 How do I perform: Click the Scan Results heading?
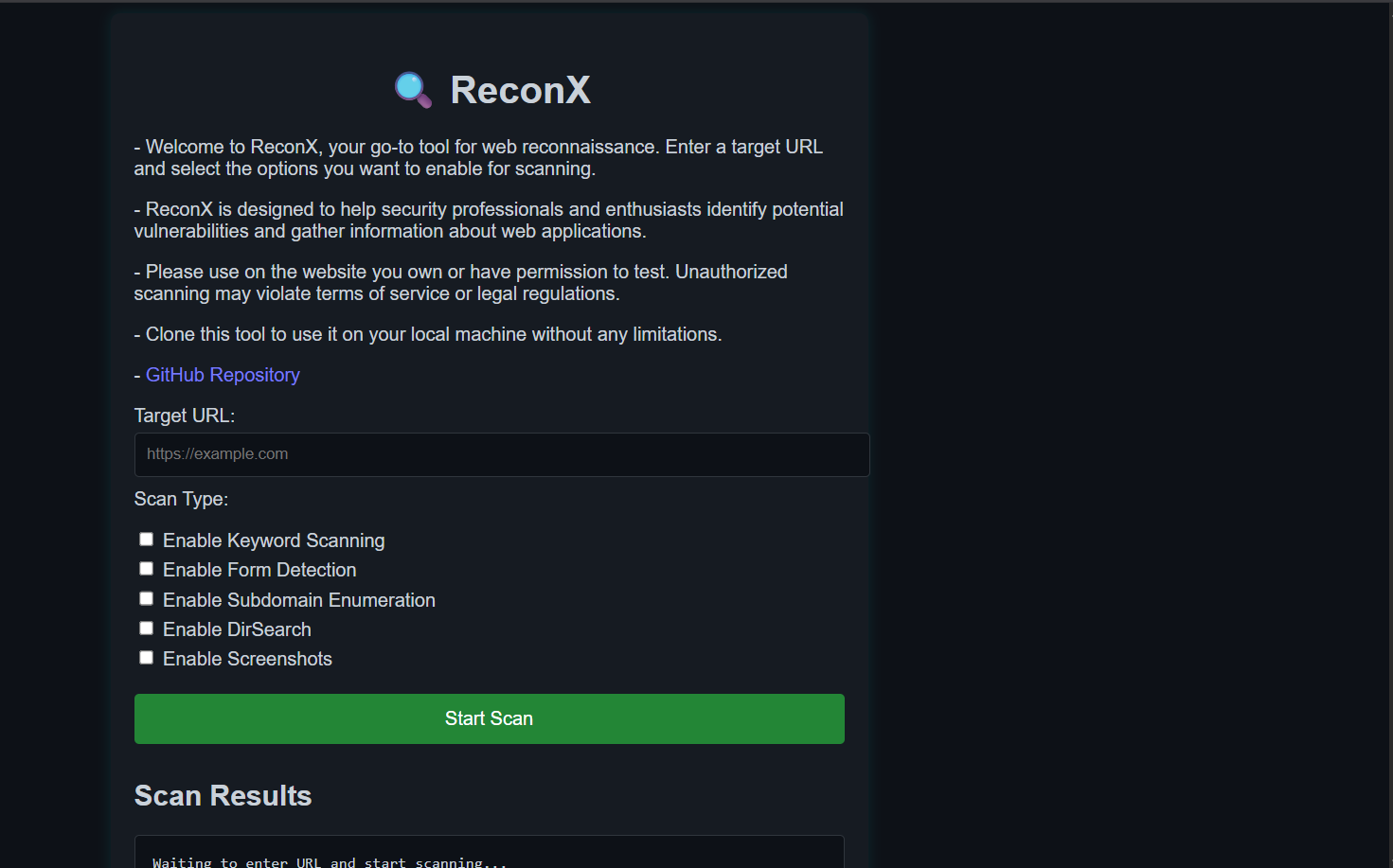[223, 796]
